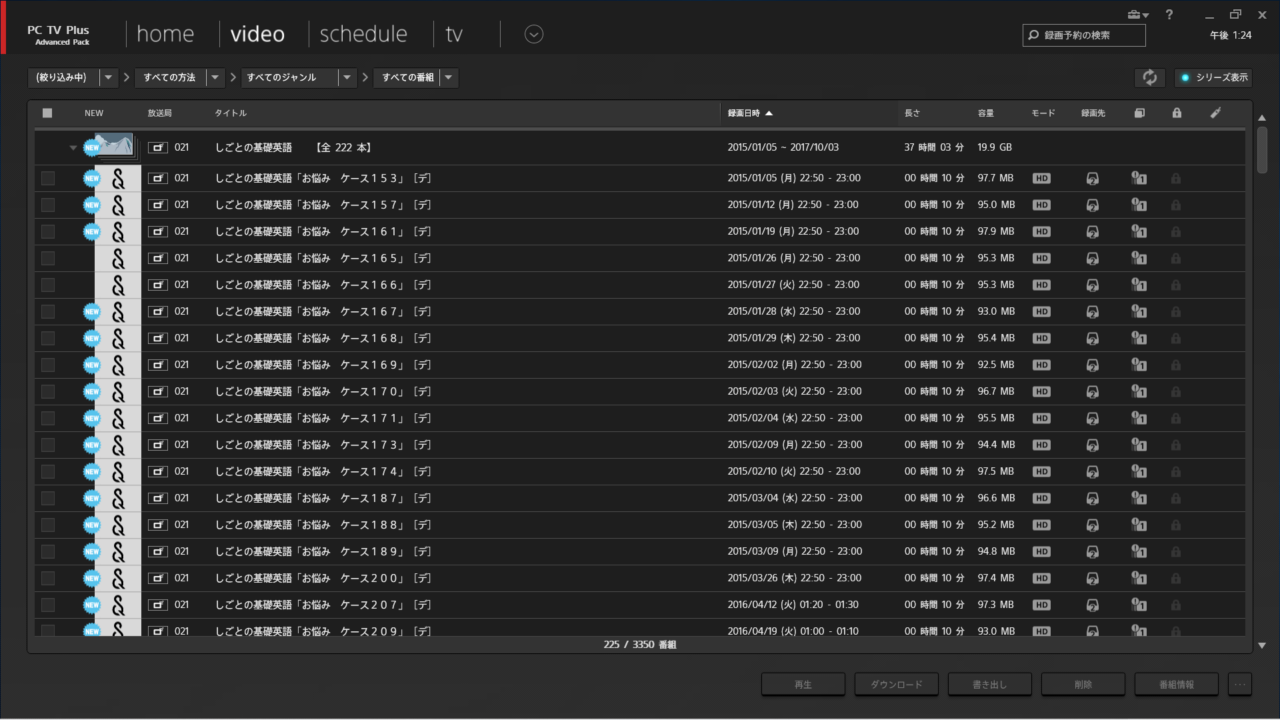Open the すべてのジャンル genre dropdown
Image resolution: width=1280 pixels, height=720 pixels.
[x=347, y=78]
